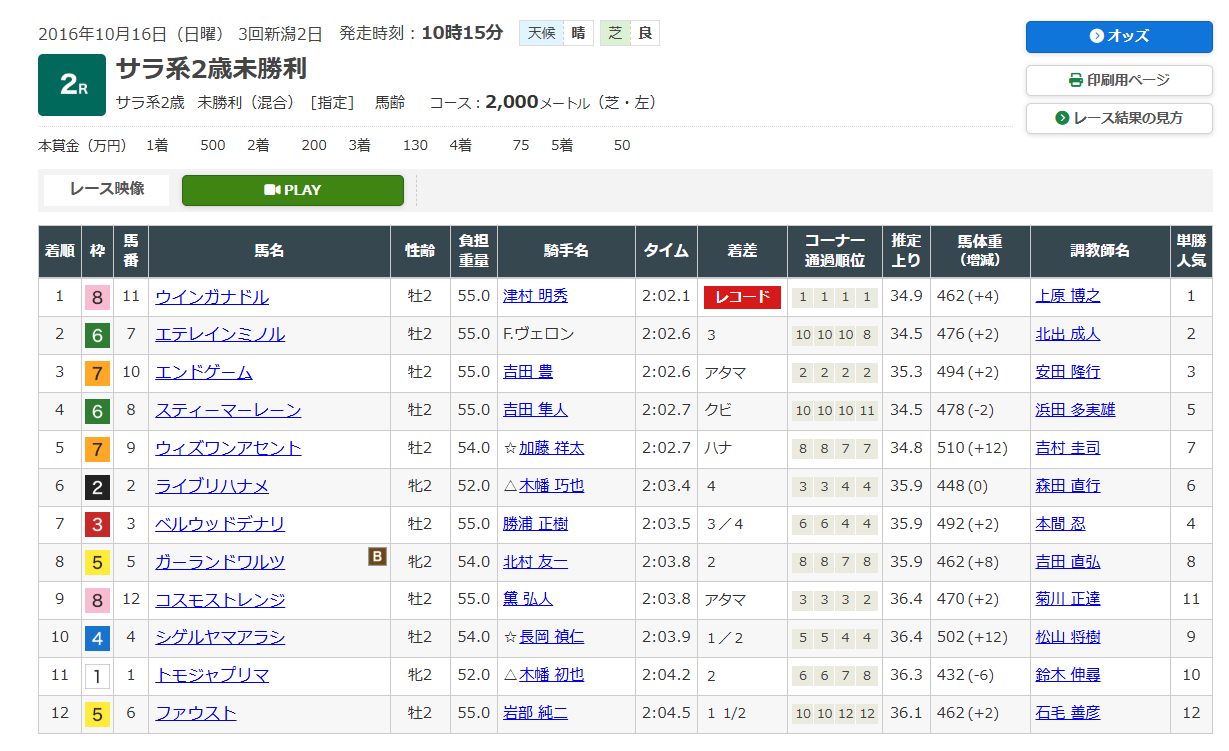Open trainer 浜田 多実雄 profile
The height and width of the screenshot is (751, 1229).
pos(1075,411)
